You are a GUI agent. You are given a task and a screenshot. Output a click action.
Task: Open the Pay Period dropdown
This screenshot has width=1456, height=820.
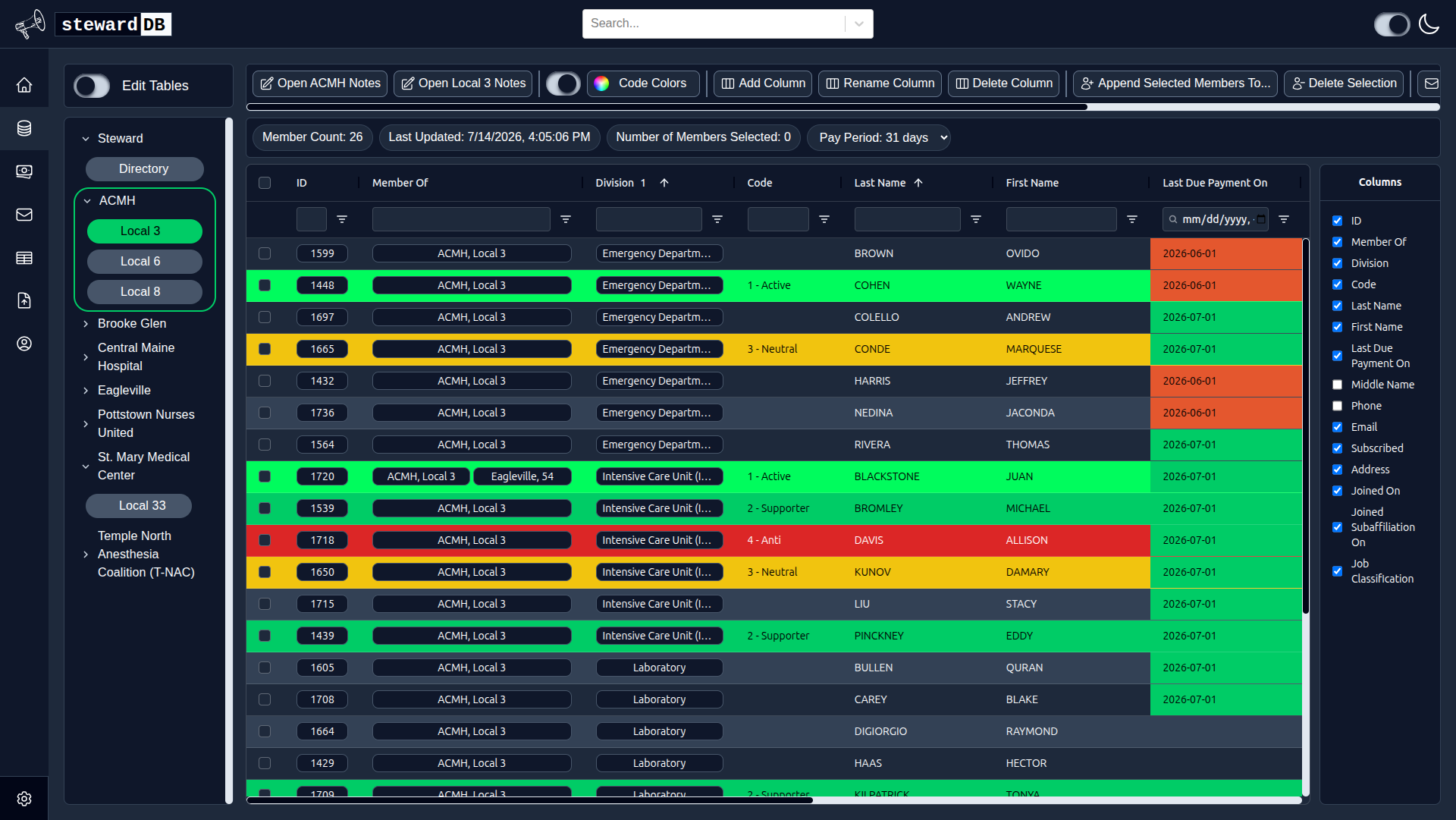click(x=880, y=137)
